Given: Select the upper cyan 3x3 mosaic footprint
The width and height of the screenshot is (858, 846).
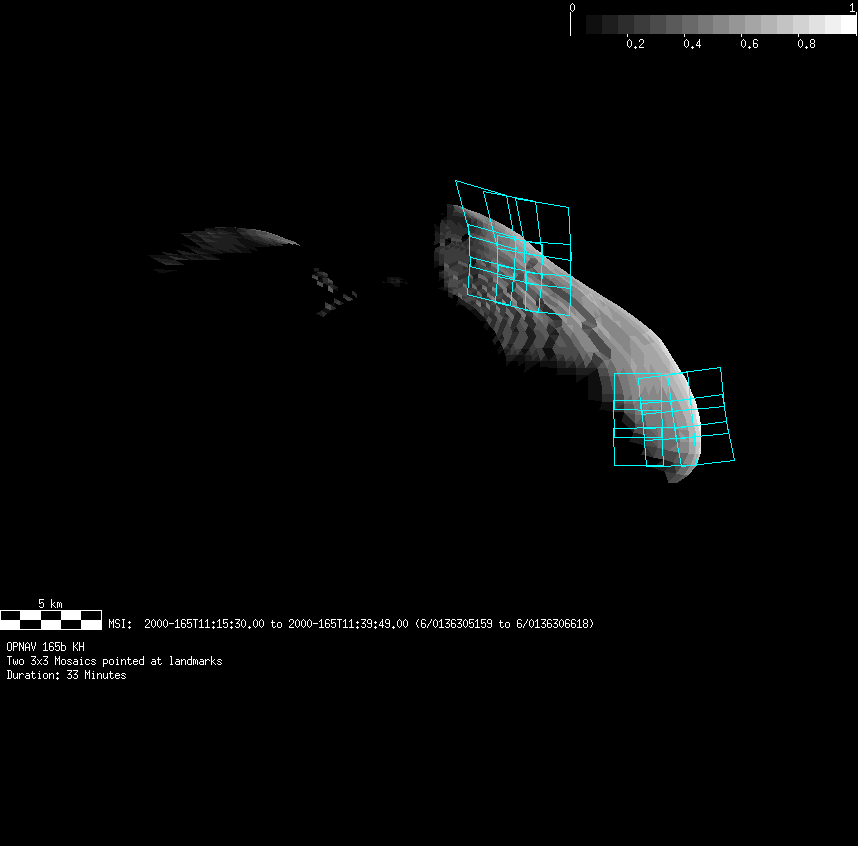Looking at the screenshot, I should pos(514,249).
